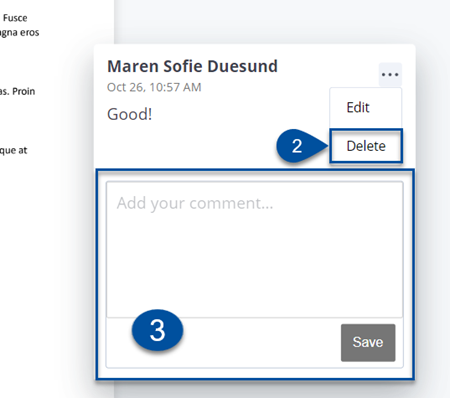This screenshot has height=398, width=450.
Task: Focus the Add your comment field
Action: pyautogui.click(x=254, y=249)
